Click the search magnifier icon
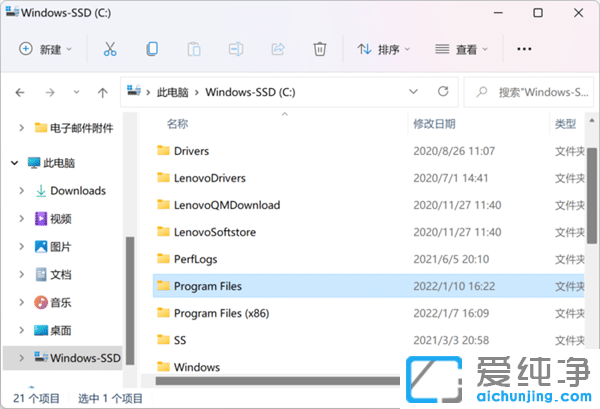 482,92
